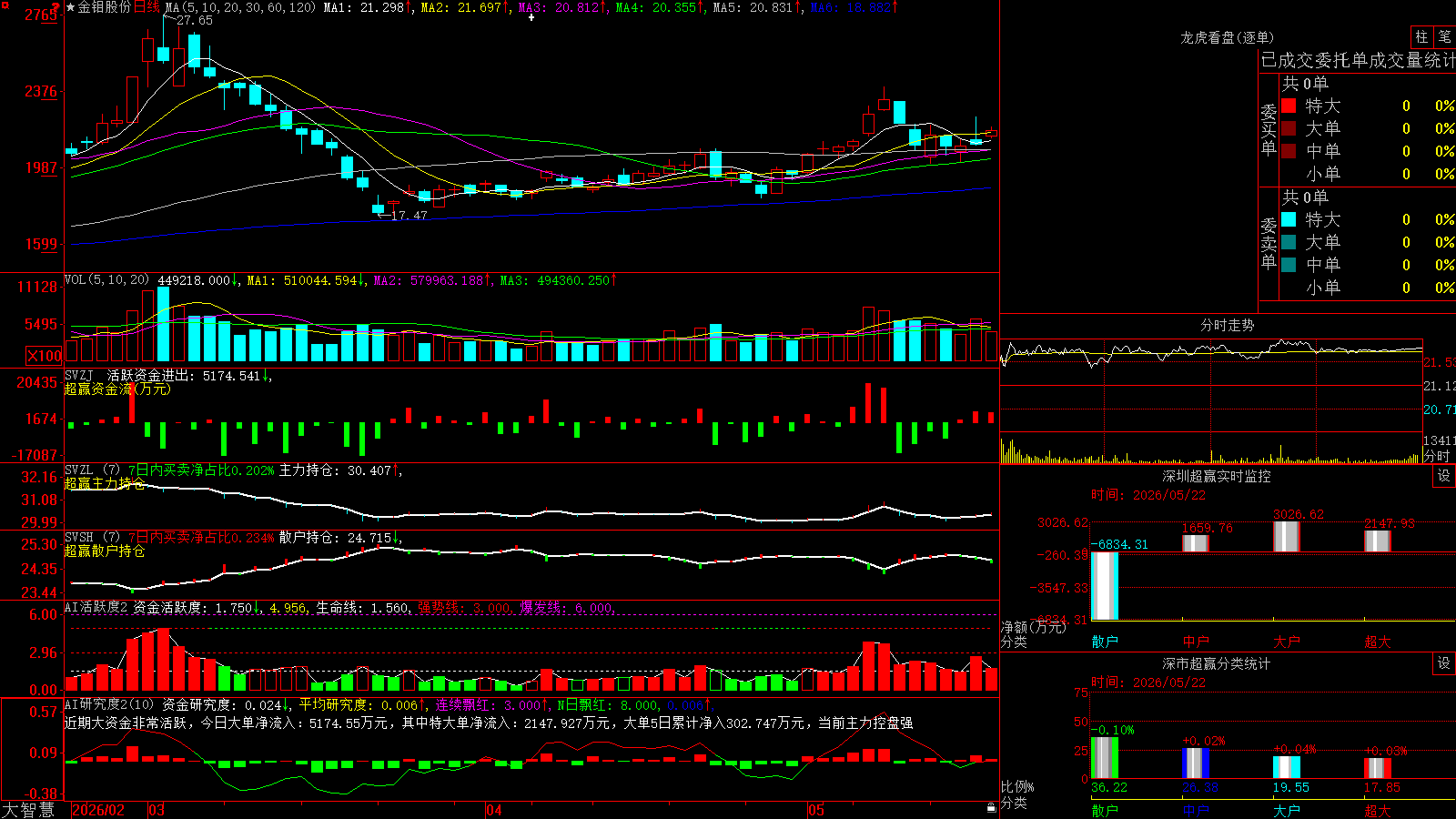Click the 03 month marker on timeline
The image size is (1456, 819).
coord(157,810)
